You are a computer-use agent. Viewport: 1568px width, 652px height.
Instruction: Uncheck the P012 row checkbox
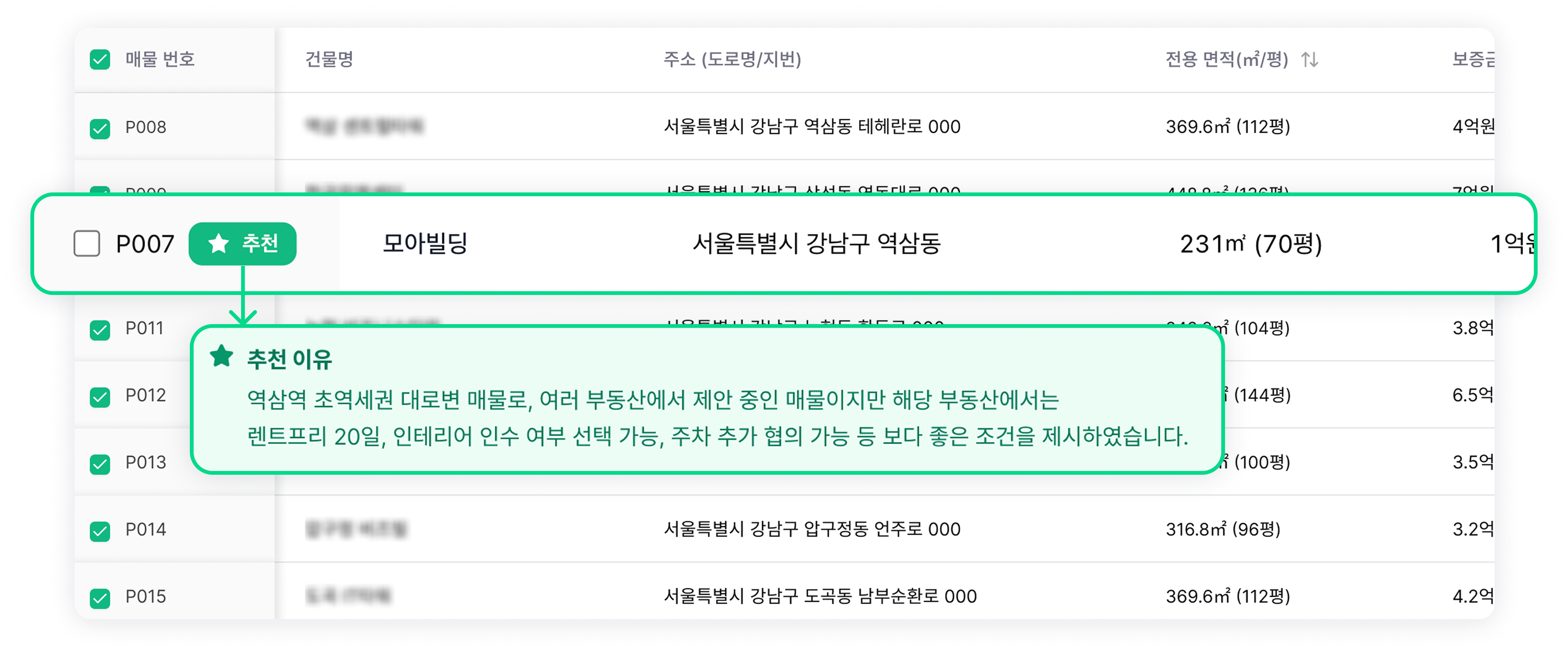pyautogui.click(x=100, y=397)
